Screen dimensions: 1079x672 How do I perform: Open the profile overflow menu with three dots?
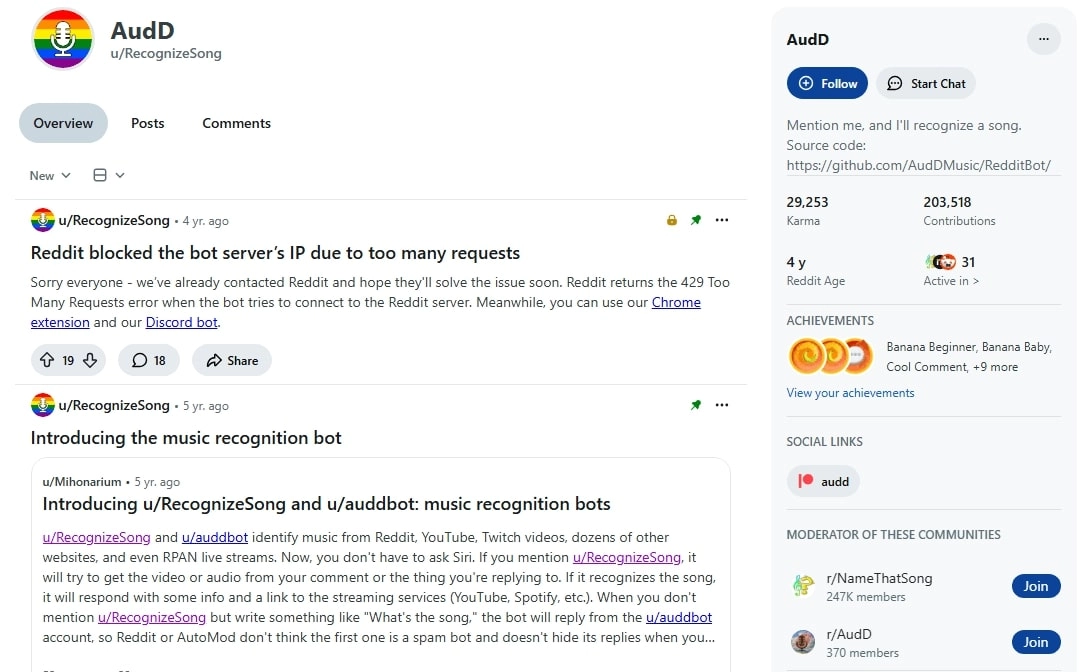pos(1043,39)
